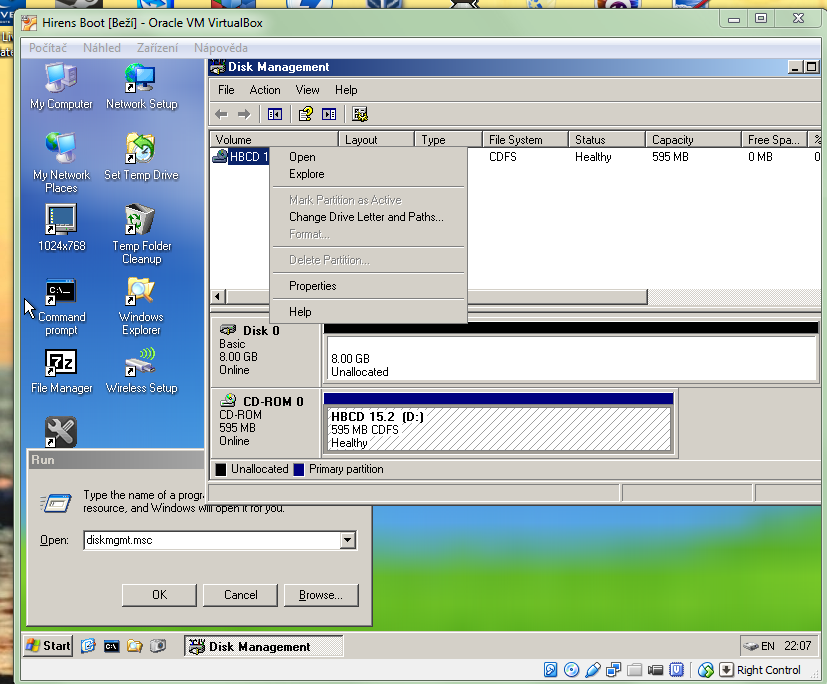Open the File menu in Disk Management
827x684 pixels.
226,90
